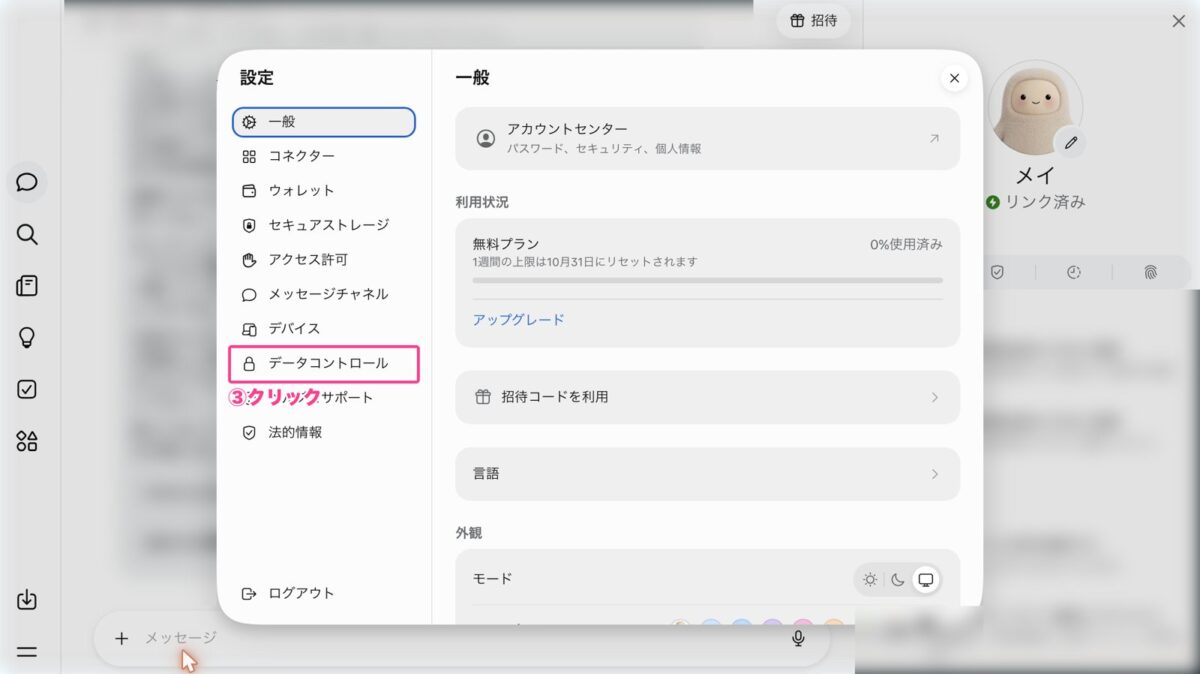Open the notebook icon in the left sidebar
Image resolution: width=1200 pixels, height=674 pixels.
[27, 286]
